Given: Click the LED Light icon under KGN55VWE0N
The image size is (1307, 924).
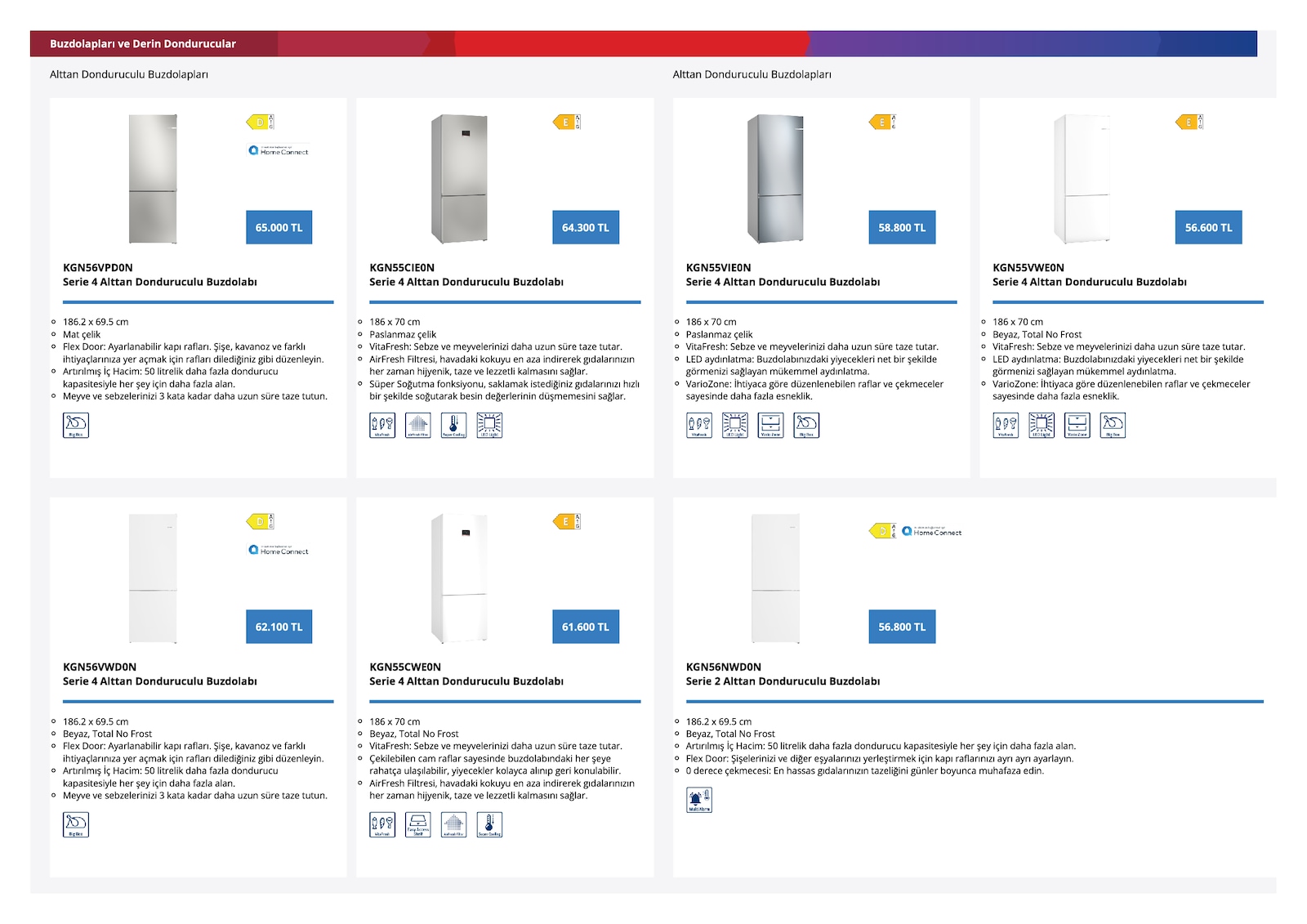Looking at the screenshot, I should tap(1042, 426).
